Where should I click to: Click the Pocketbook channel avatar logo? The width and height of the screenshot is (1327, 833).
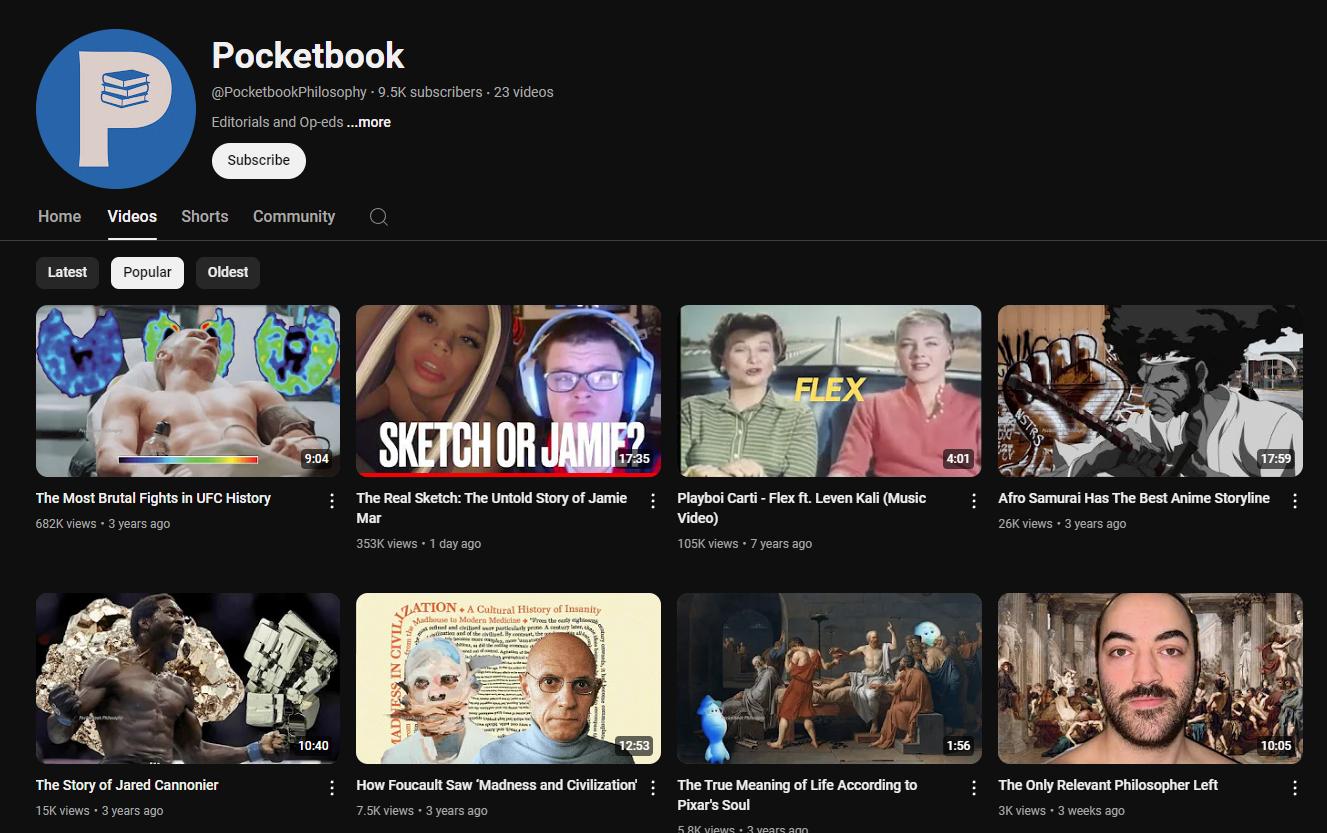tap(116, 109)
